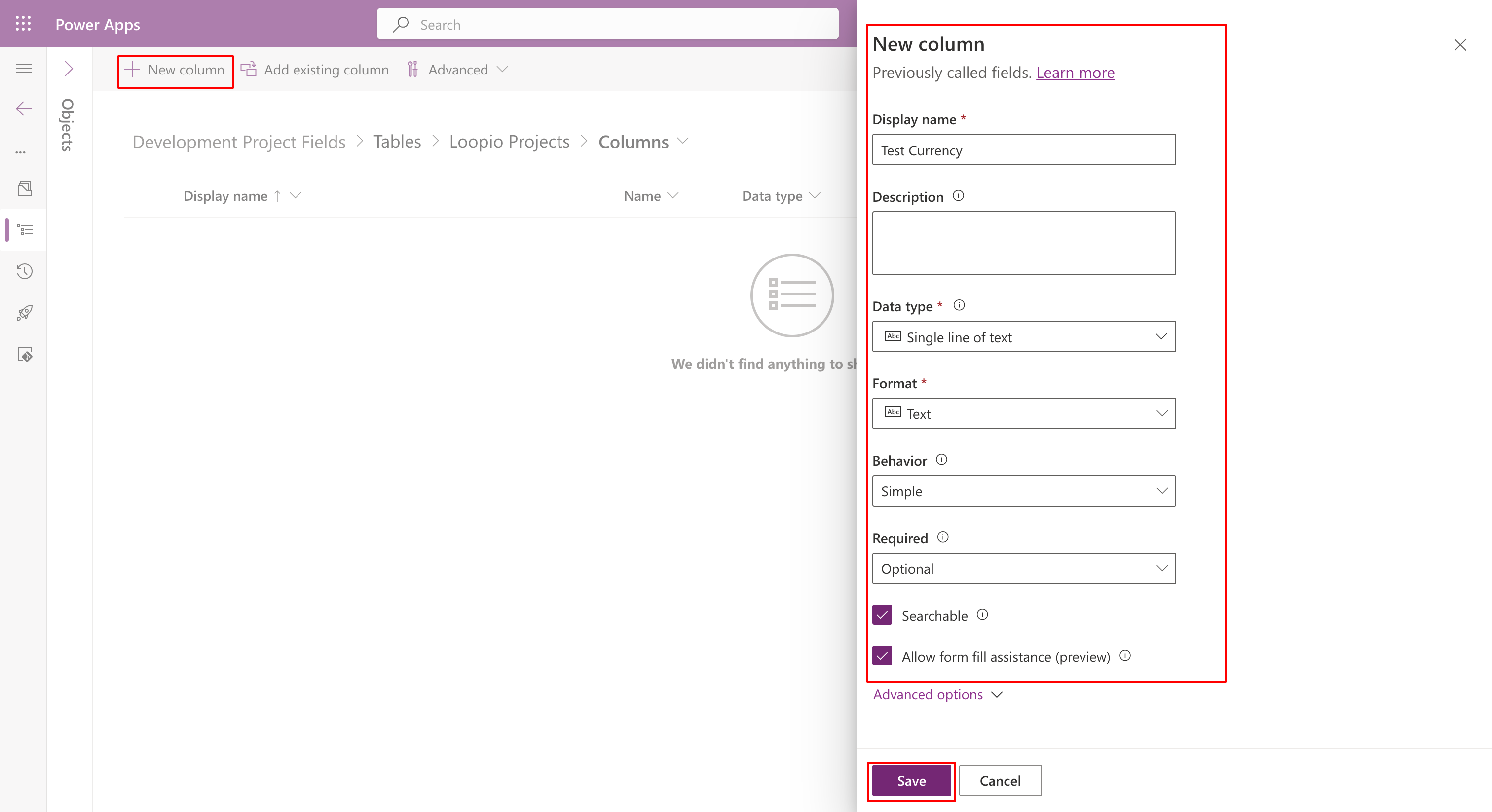This screenshot has height=812, width=1492.
Task: Uncheck the Searchable checkbox
Action: pyautogui.click(x=882, y=615)
